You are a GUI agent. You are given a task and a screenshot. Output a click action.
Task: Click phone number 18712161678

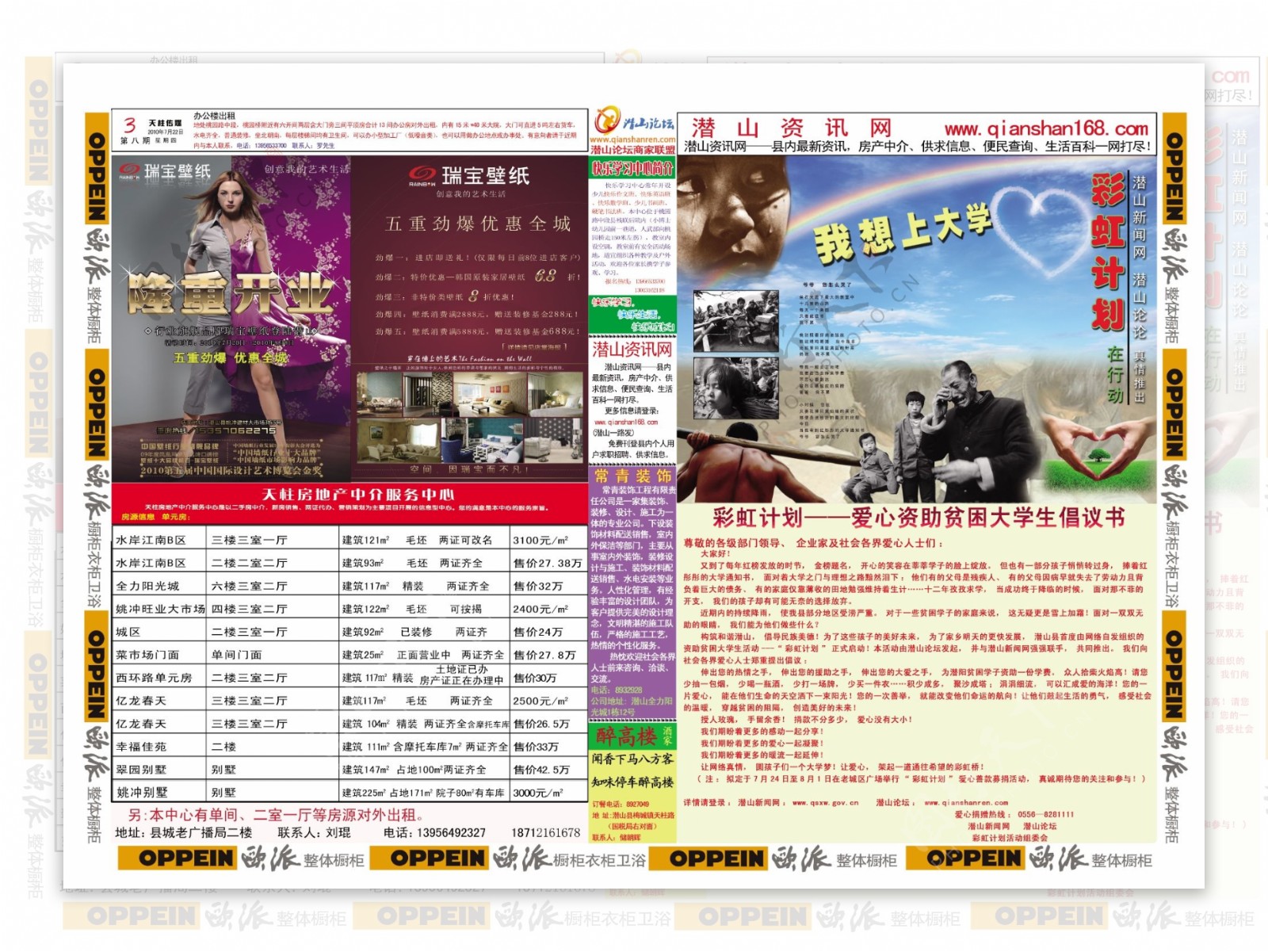pos(545,833)
